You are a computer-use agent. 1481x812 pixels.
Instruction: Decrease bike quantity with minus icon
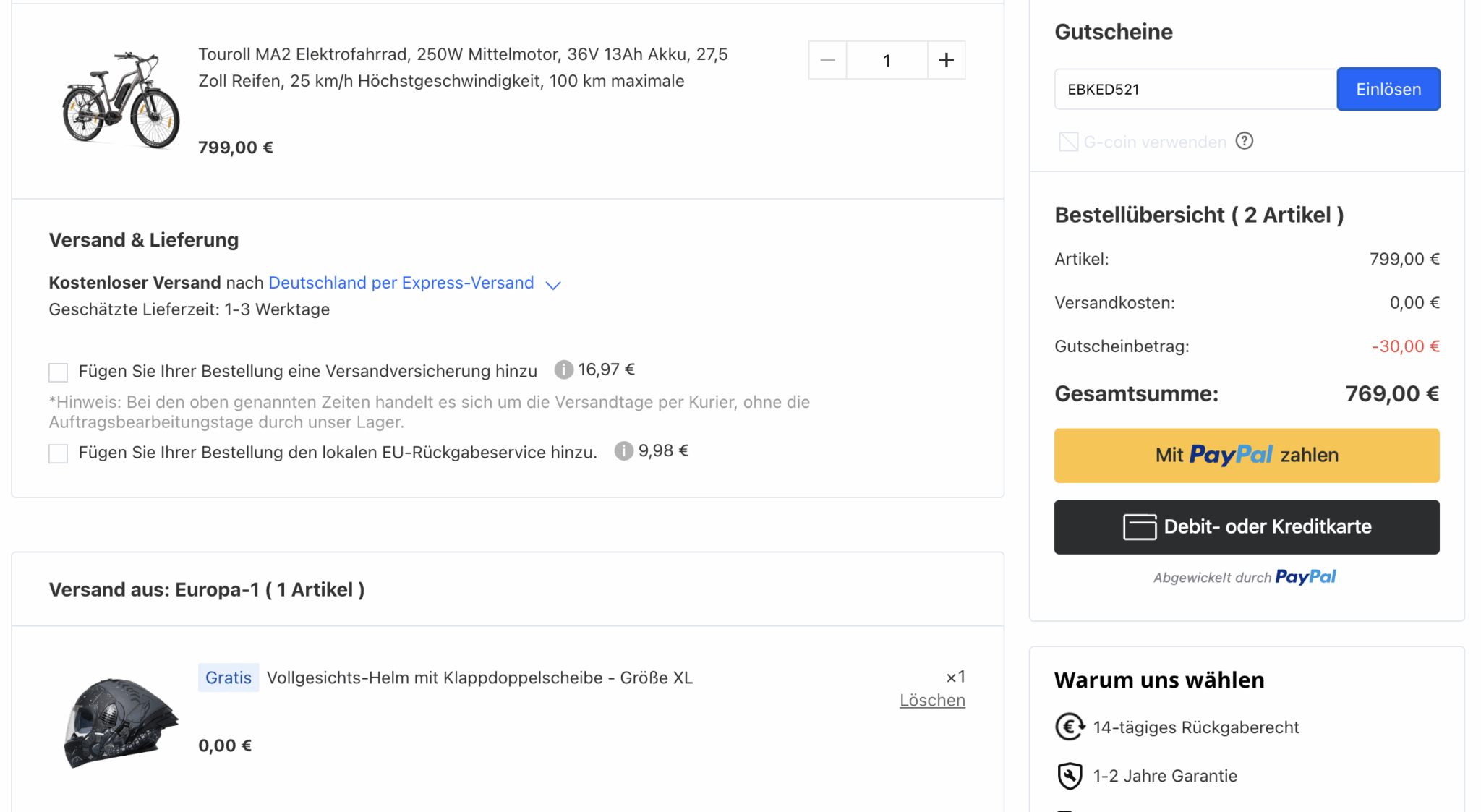tap(828, 60)
